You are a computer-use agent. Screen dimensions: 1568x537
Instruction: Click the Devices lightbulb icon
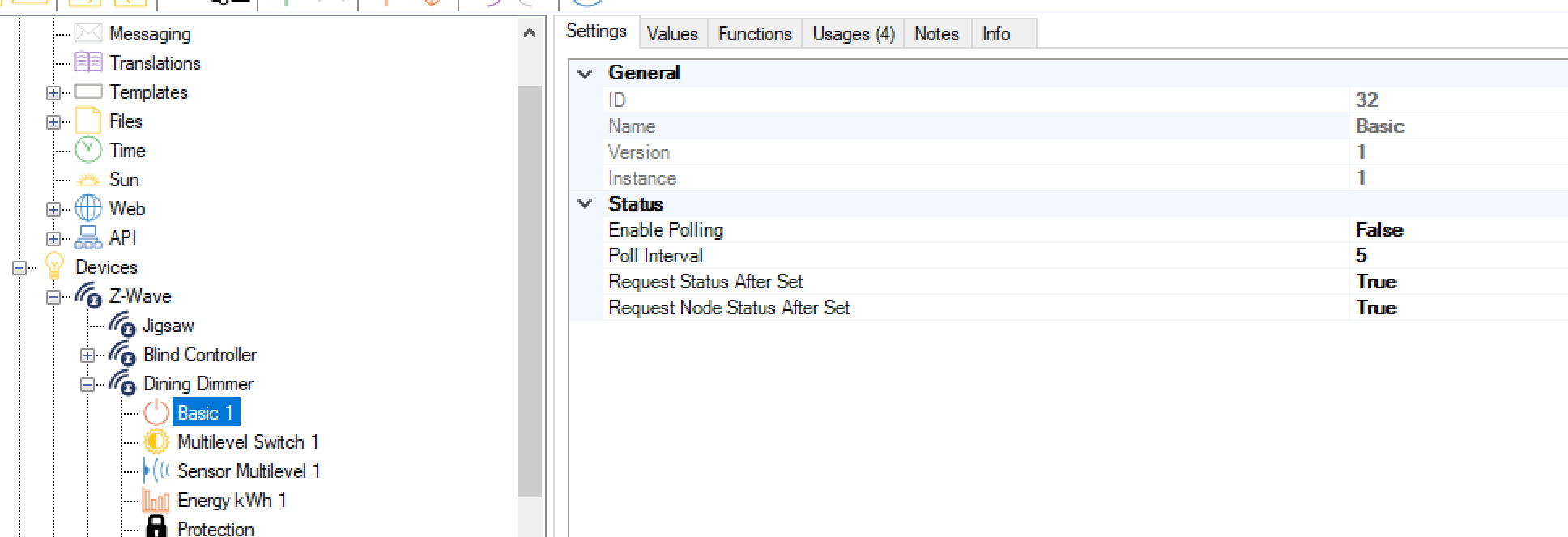pyautogui.click(x=54, y=266)
